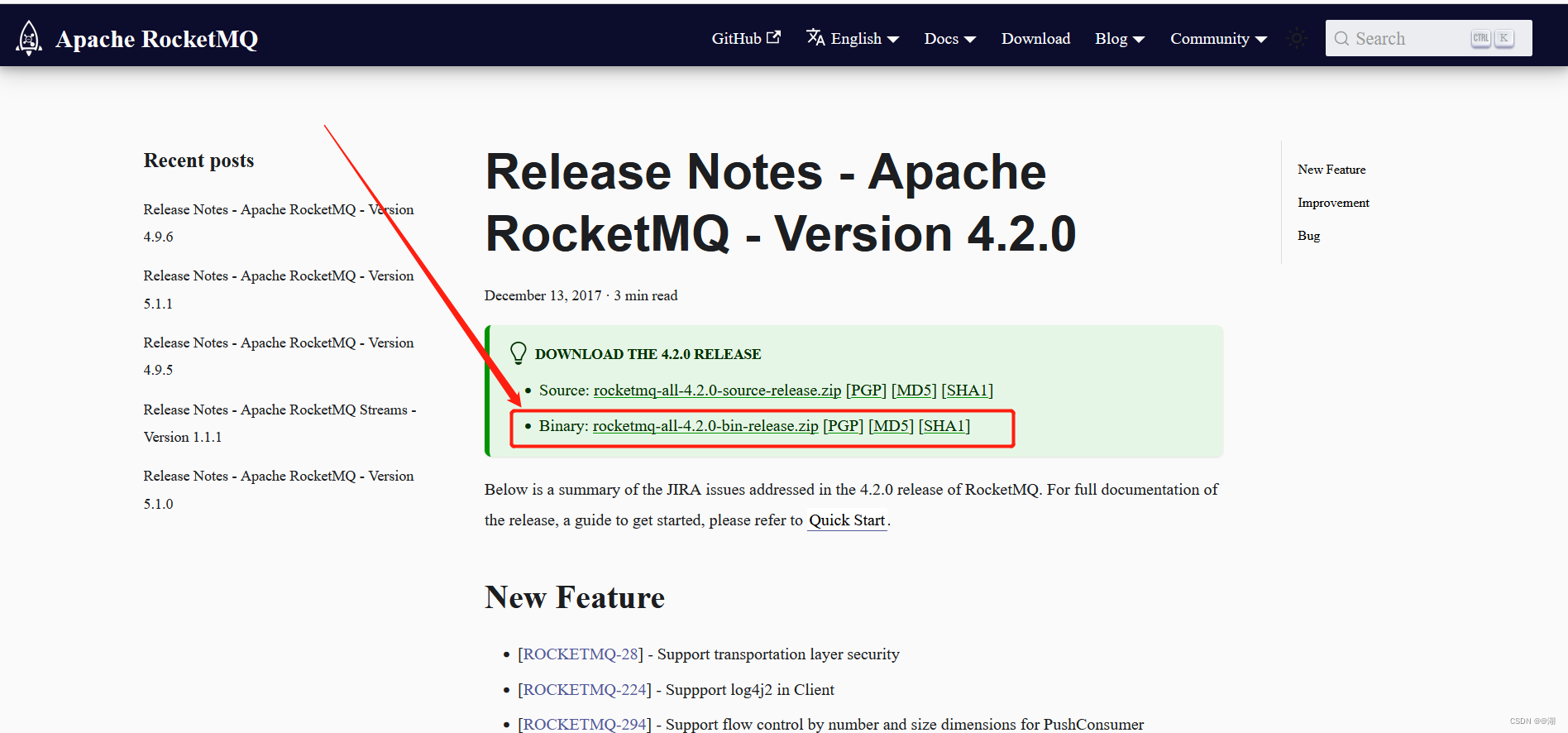Image resolution: width=1568 pixels, height=733 pixels.
Task: Open the Apache RocketMQ home title link
Action: [156, 39]
